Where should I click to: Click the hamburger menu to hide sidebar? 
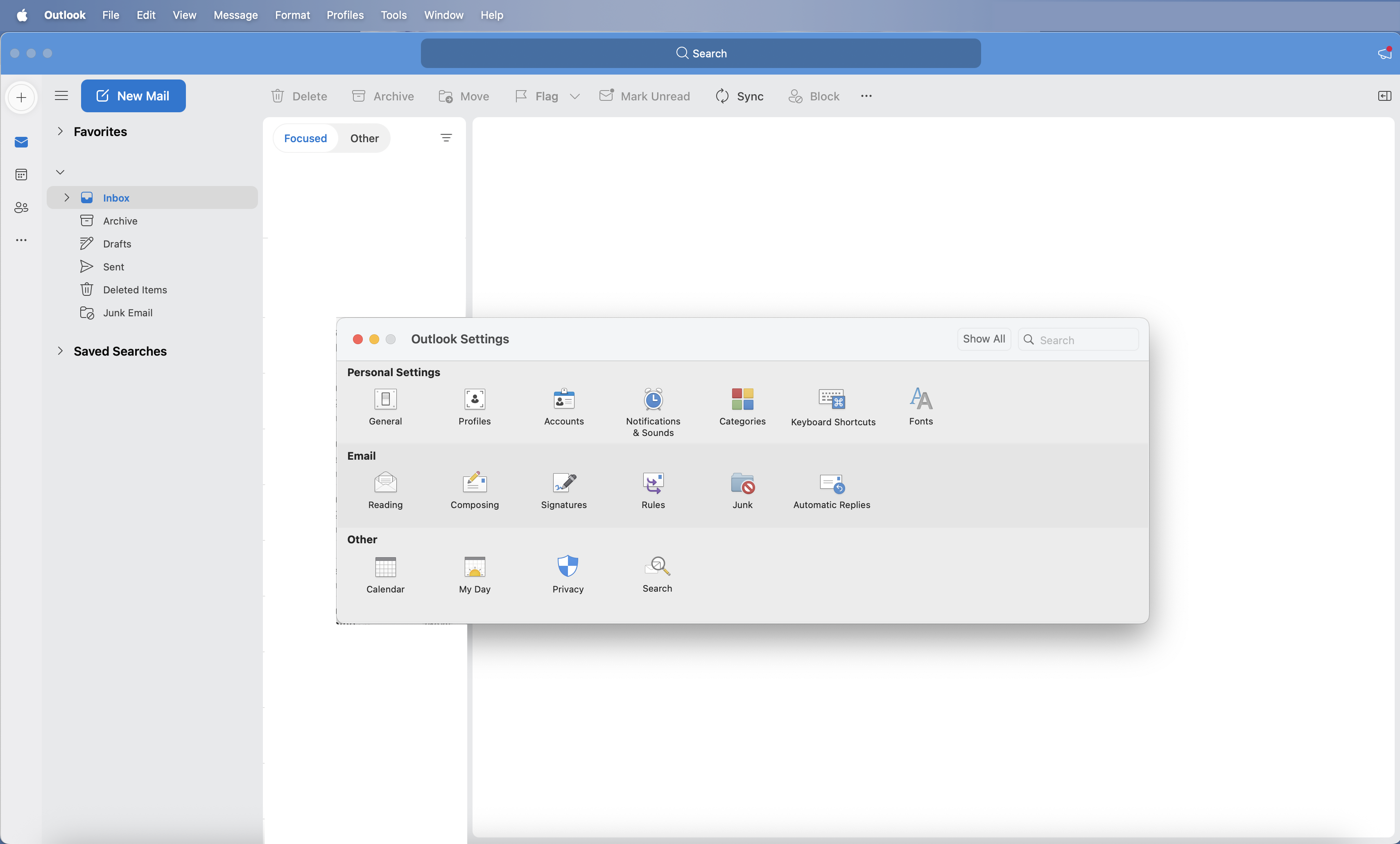tap(61, 95)
